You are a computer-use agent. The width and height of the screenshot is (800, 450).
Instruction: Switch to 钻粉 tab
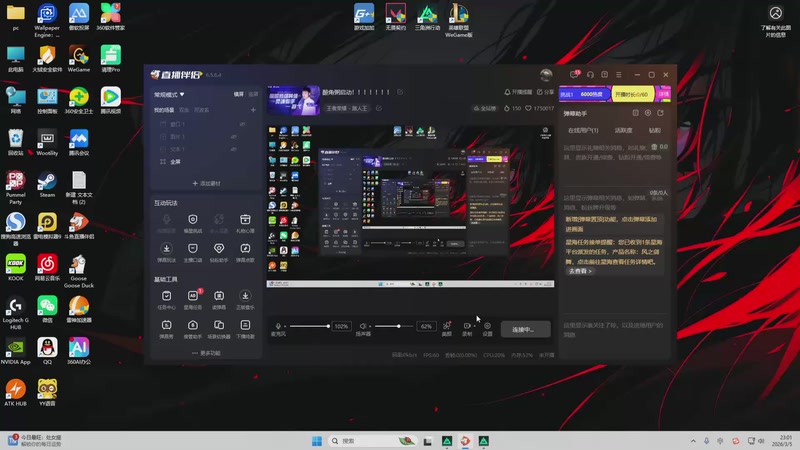[x=655, y=130]
